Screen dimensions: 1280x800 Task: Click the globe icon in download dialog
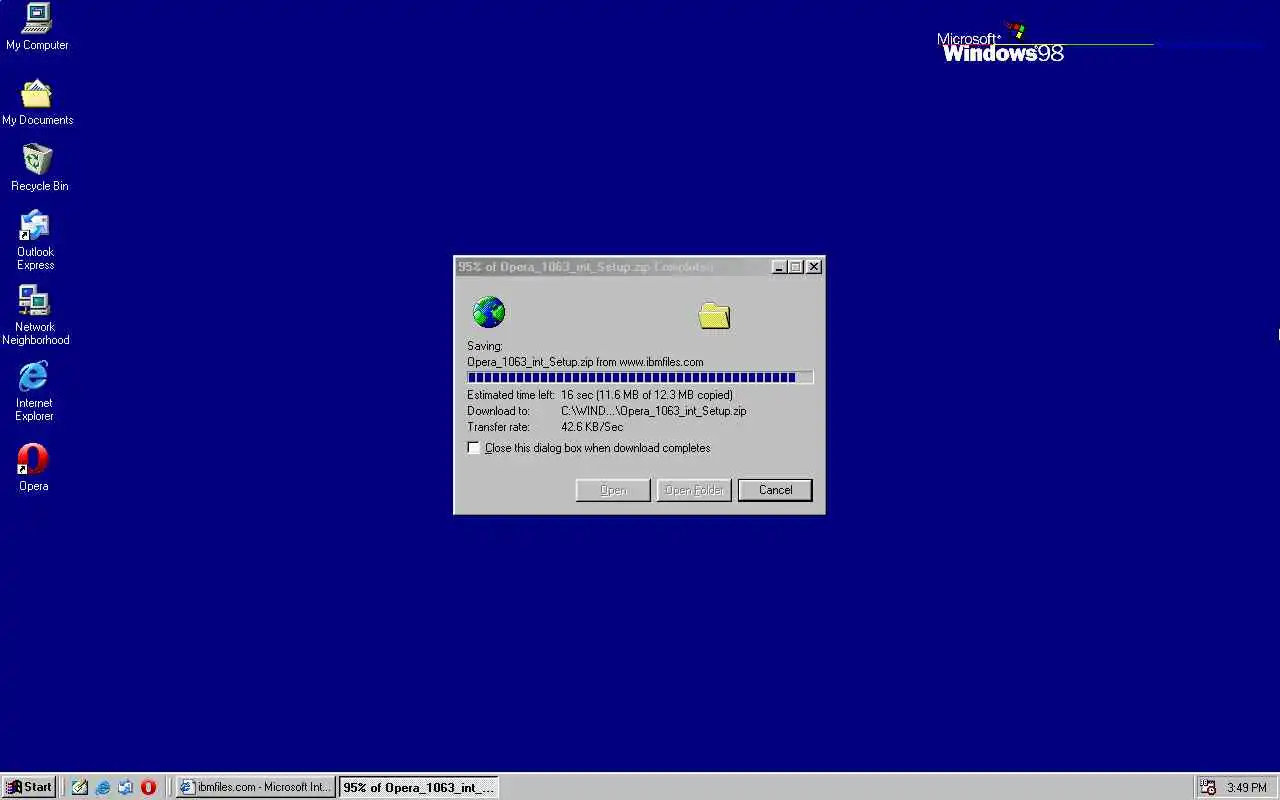489,312
